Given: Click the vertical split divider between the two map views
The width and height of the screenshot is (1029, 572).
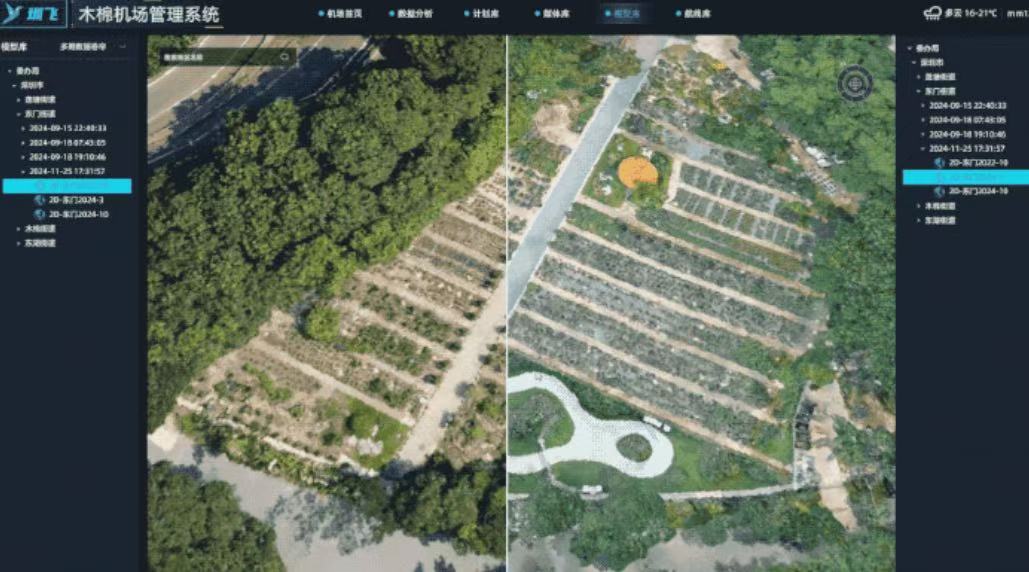Looking at the screenshot, I should coord(507,303).
